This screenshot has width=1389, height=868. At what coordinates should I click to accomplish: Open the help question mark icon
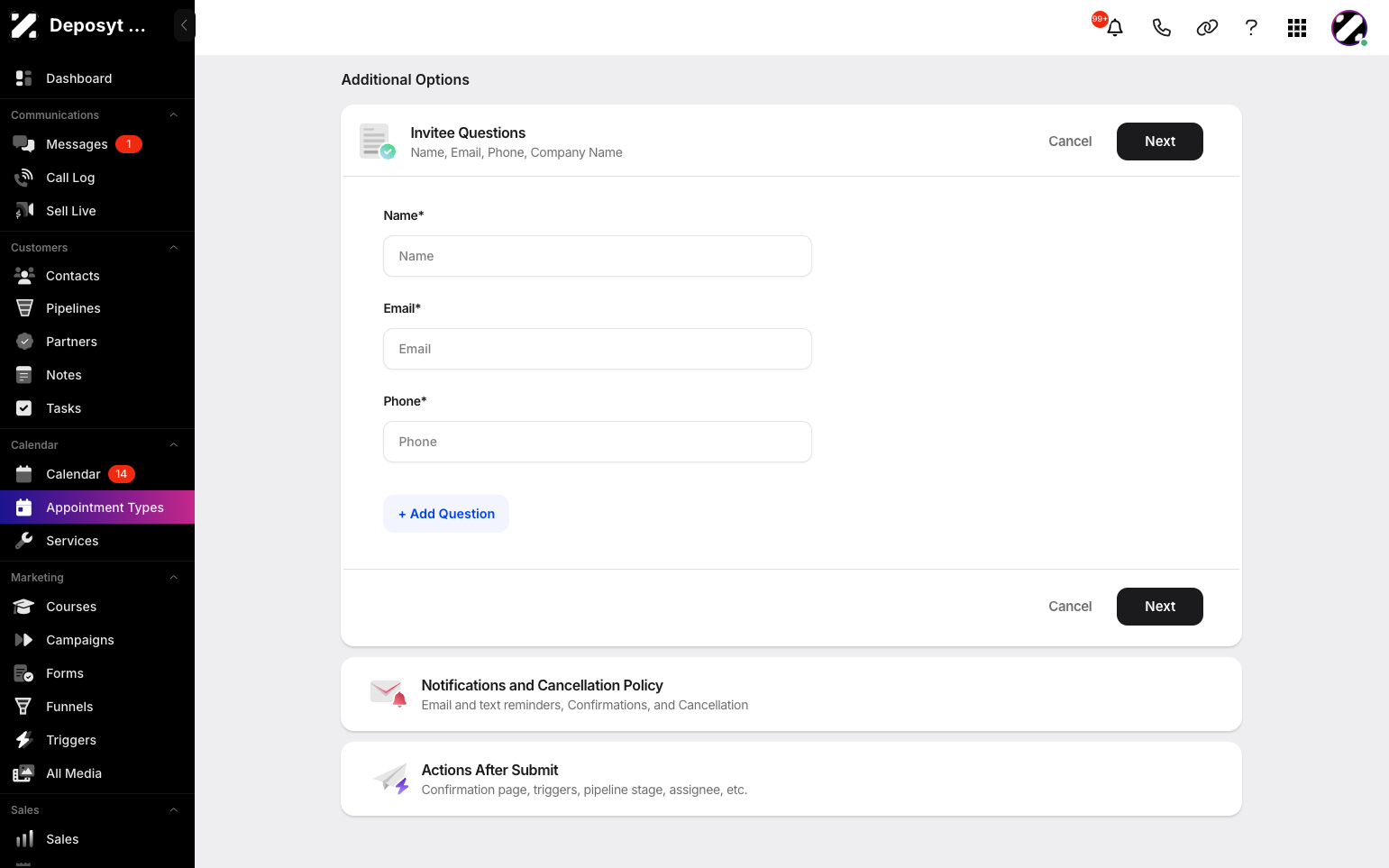pyautogui.click(x=1251, y=28)
